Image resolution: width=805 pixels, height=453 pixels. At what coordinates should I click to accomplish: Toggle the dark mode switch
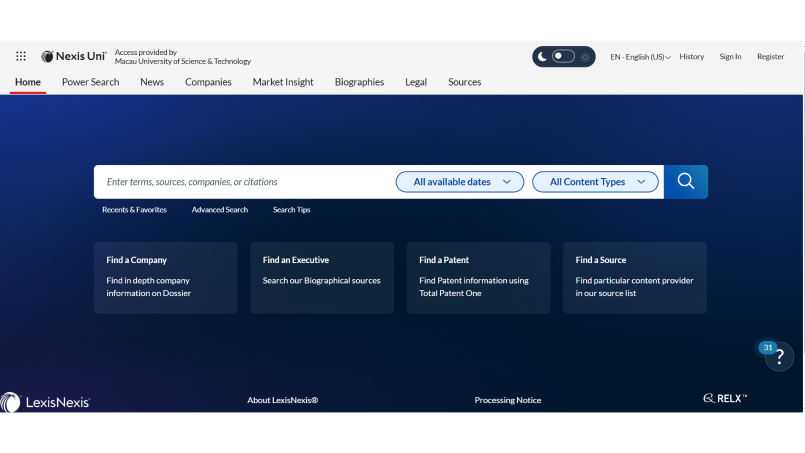coord(563,57)
